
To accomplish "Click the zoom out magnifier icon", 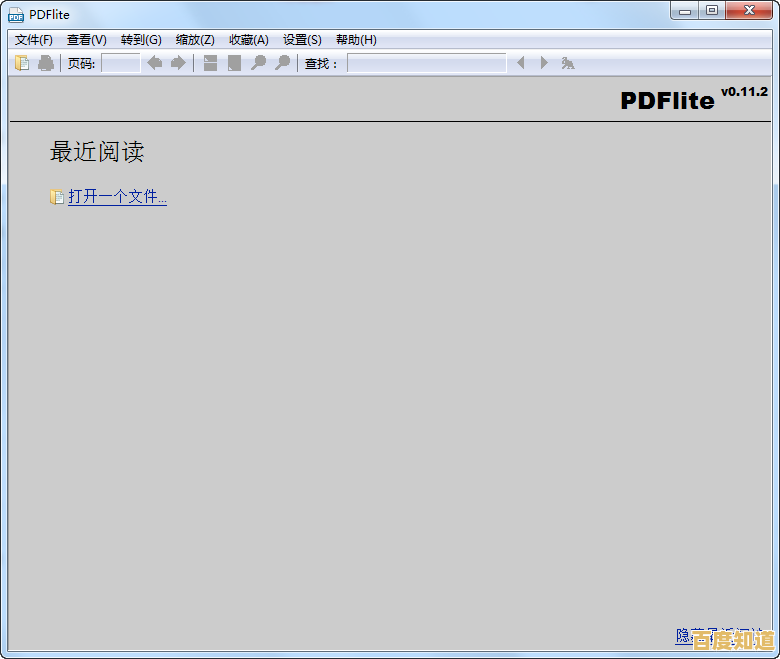I will [x=258, y=63].
